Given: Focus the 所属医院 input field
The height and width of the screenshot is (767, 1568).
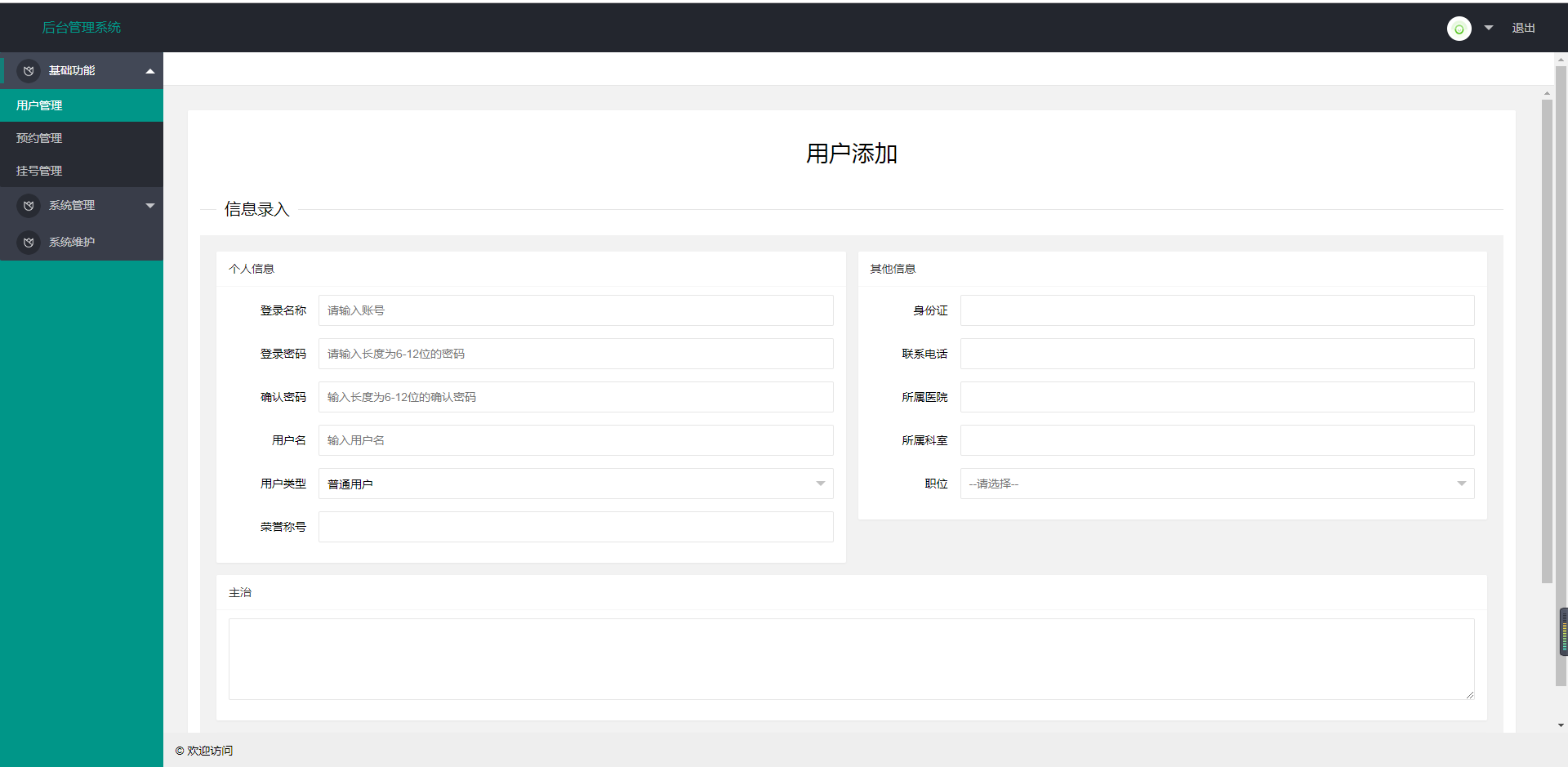Looking at the screenshot, I should pos(1217,397).
